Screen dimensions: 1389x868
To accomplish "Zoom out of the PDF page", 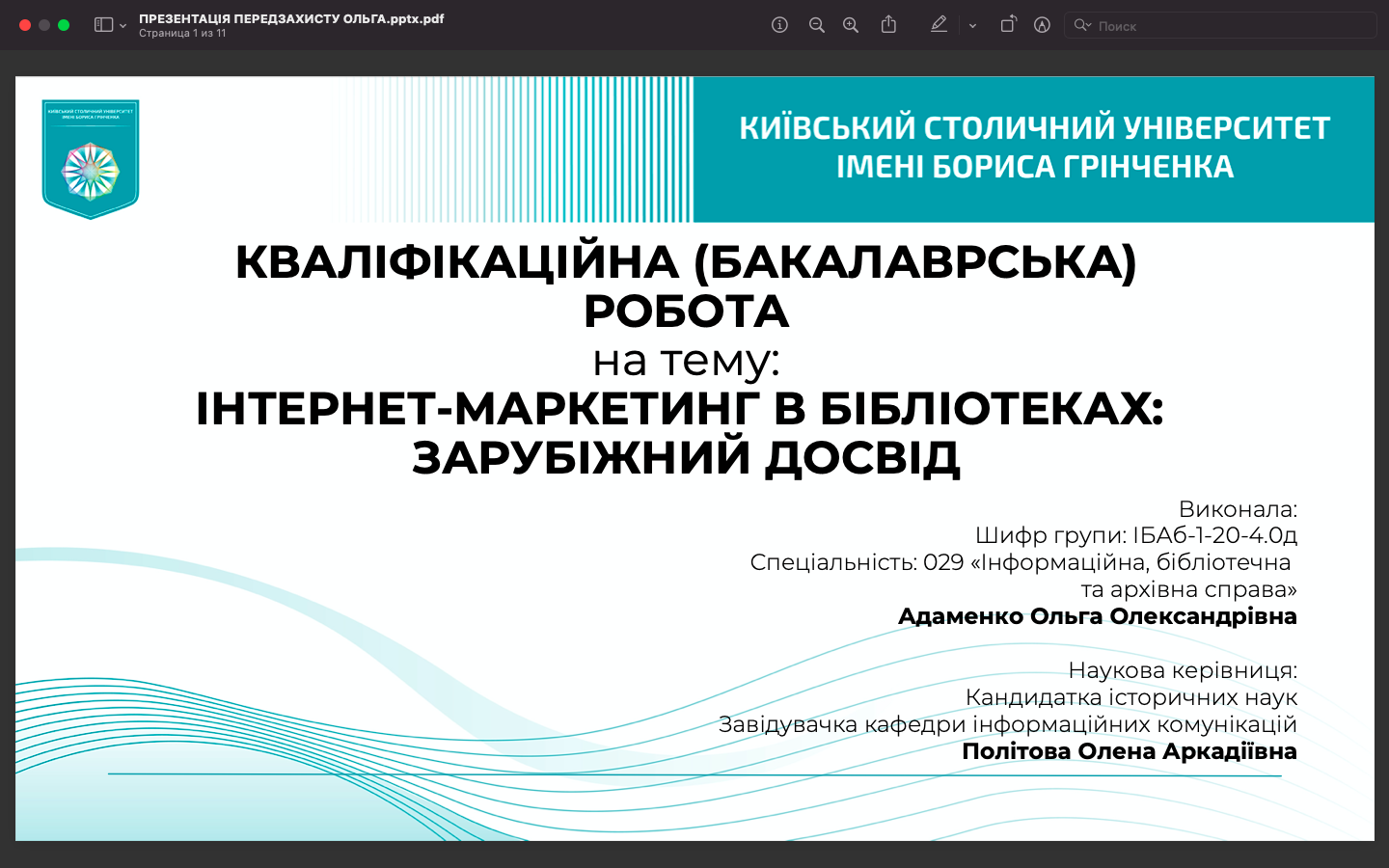I will tap(816, 25).
